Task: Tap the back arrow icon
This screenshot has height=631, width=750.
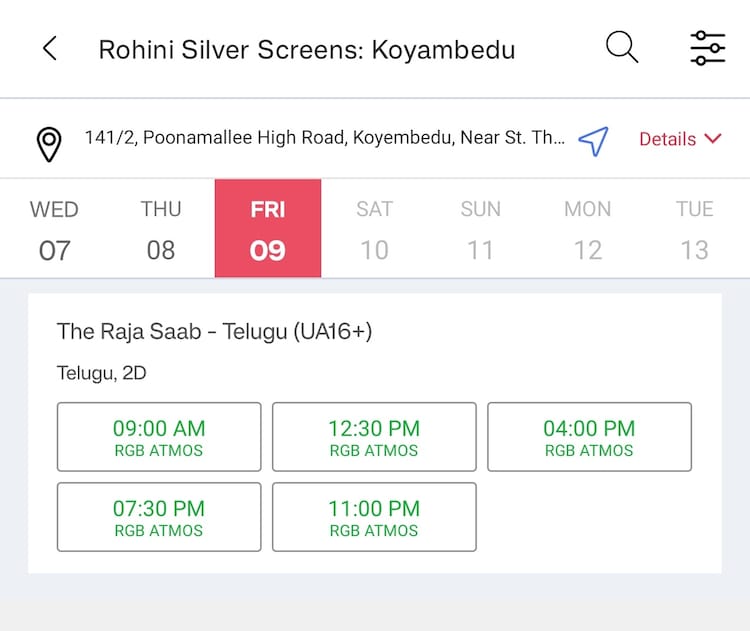Action: (49, 49)
